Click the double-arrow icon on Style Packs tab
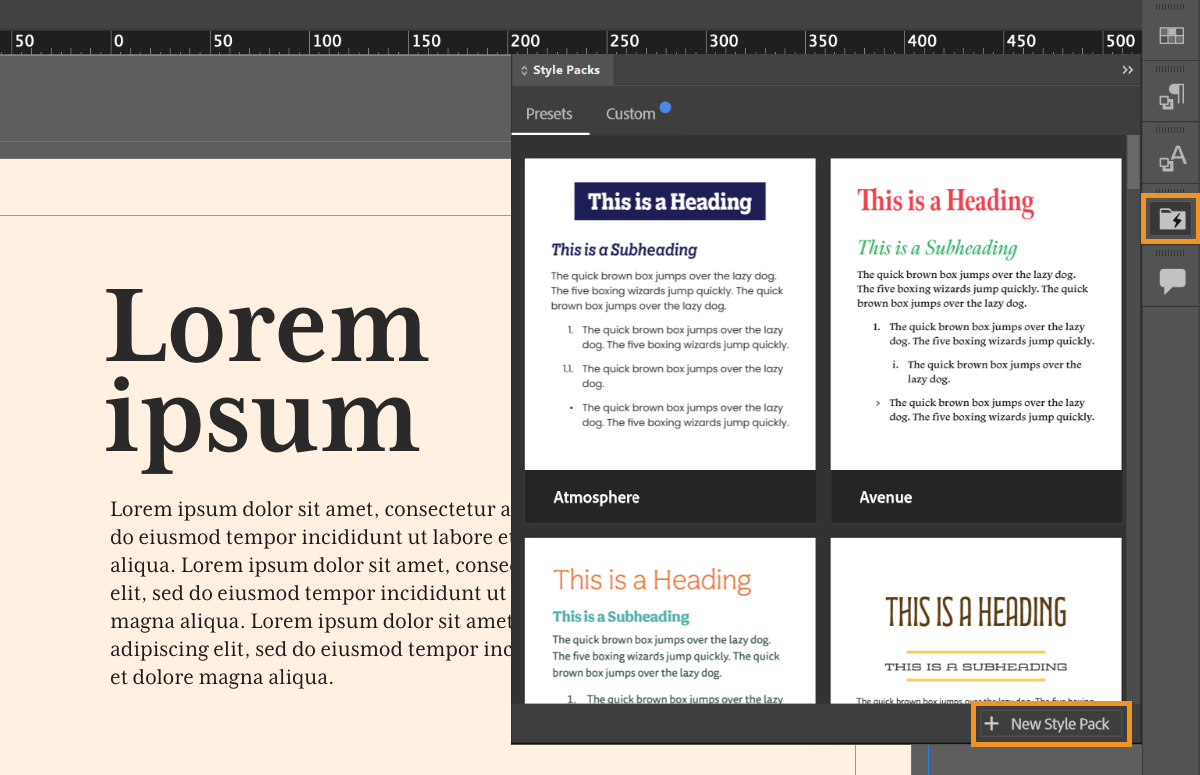This screenshot has width=1200, height=775. [x=1128, y=69]
